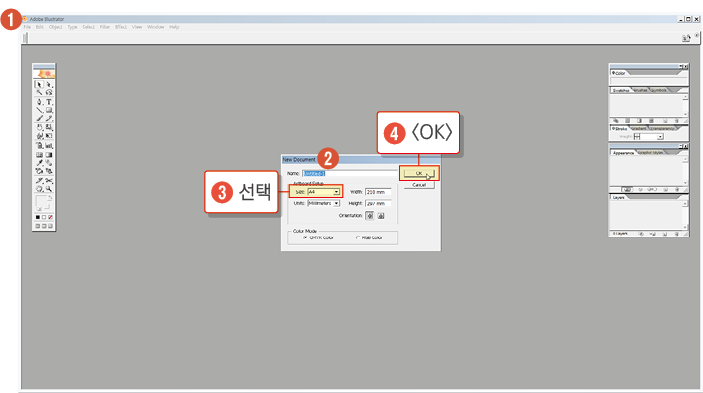Switch to the Brushes tab
Image resolution: width=703 pixels, height=393 pixels.
tap(640, 90)
